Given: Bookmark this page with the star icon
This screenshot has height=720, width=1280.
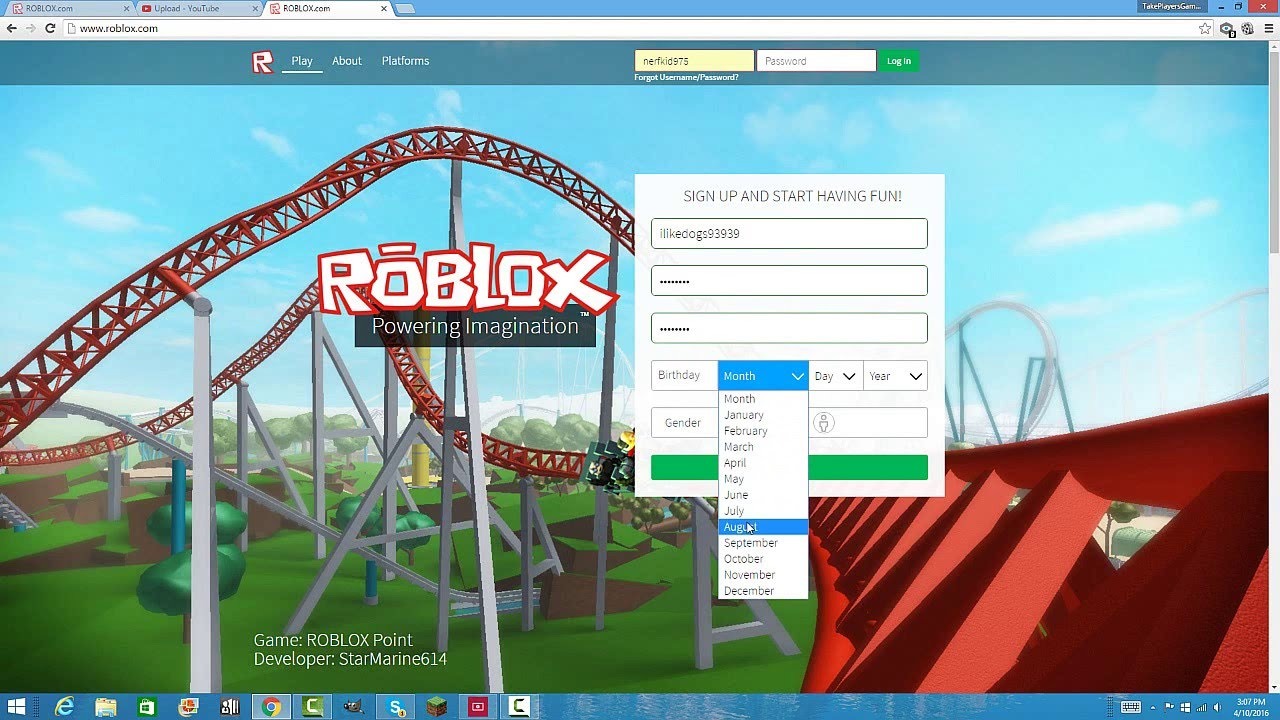Looking at the screenshot, I should point(1205,29).
